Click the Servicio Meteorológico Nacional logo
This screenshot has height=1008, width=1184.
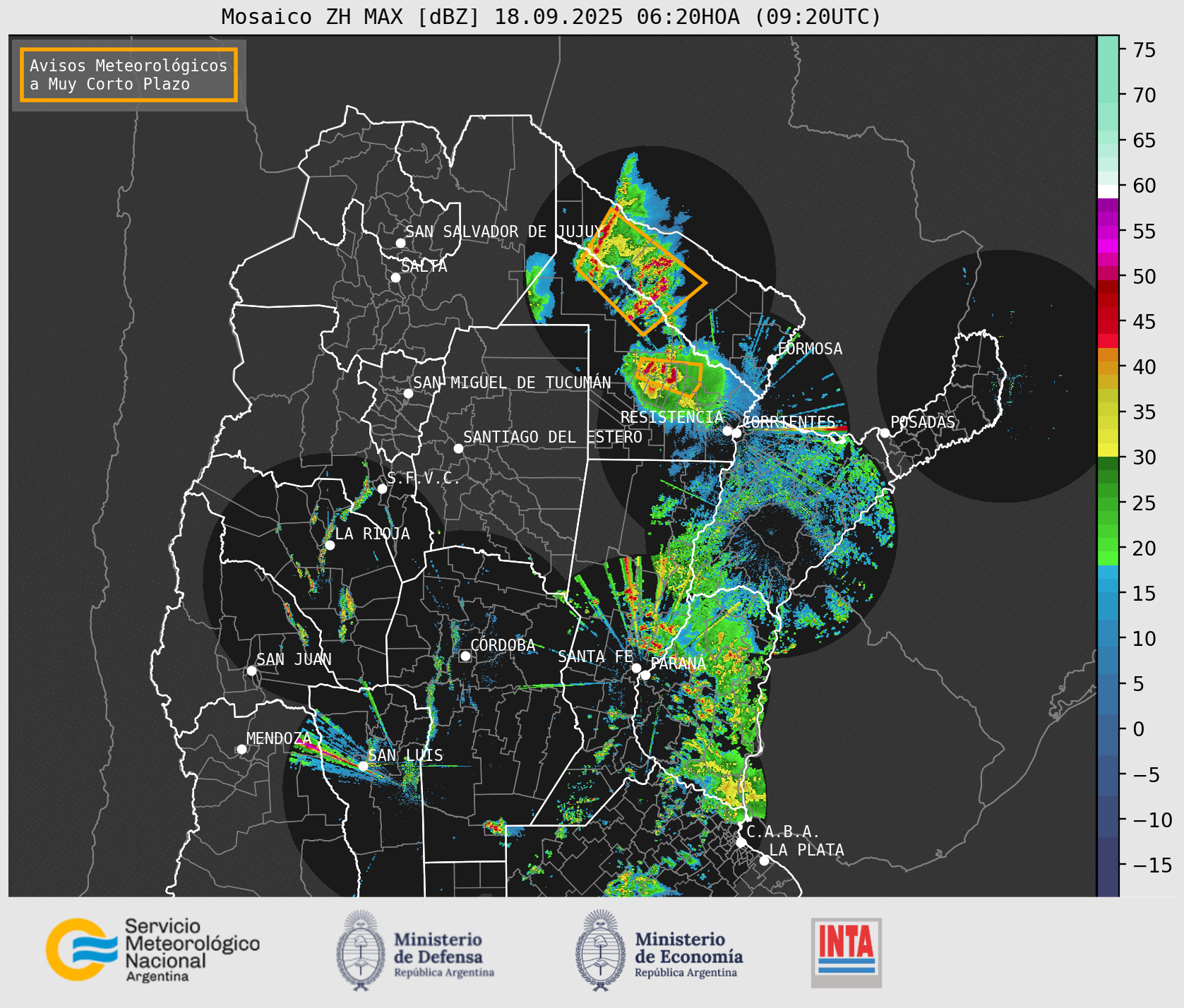(x=153, y=949)
